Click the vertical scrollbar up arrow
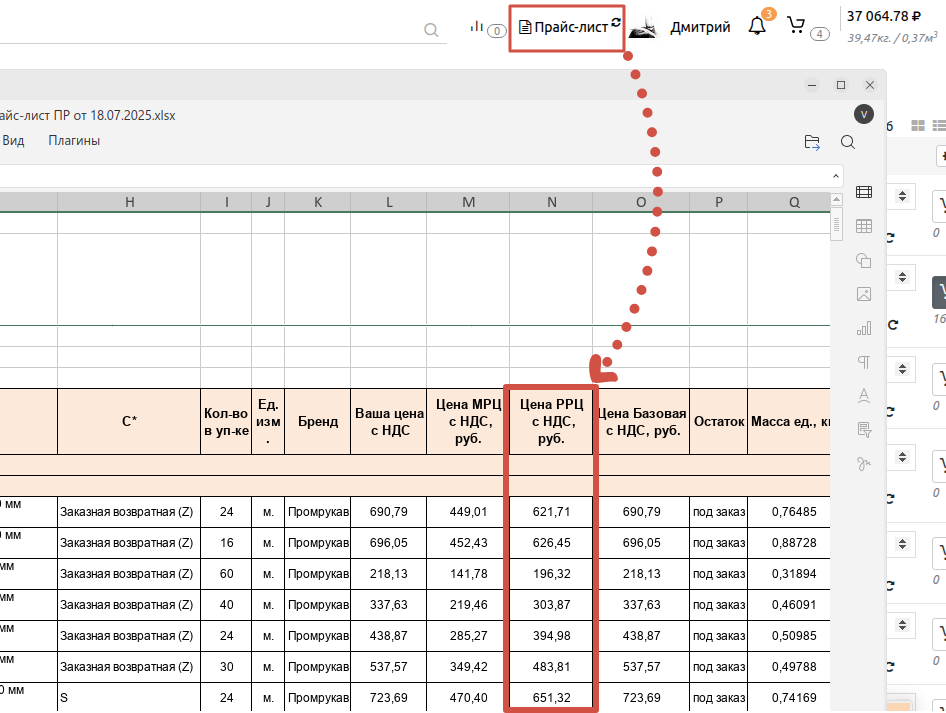946x713 pixels. 836,199
